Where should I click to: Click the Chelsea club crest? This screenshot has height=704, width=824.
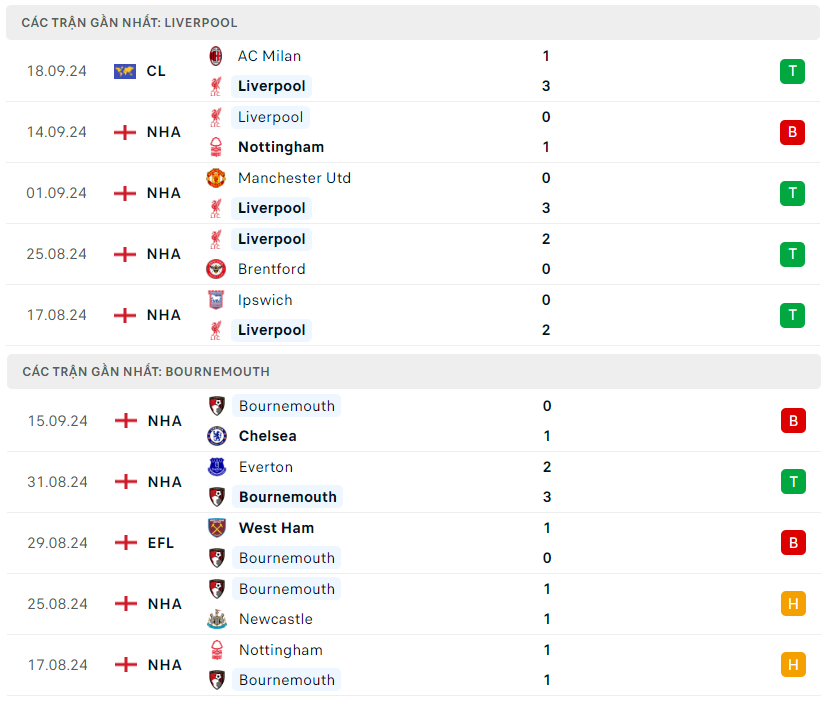point(217,436)
